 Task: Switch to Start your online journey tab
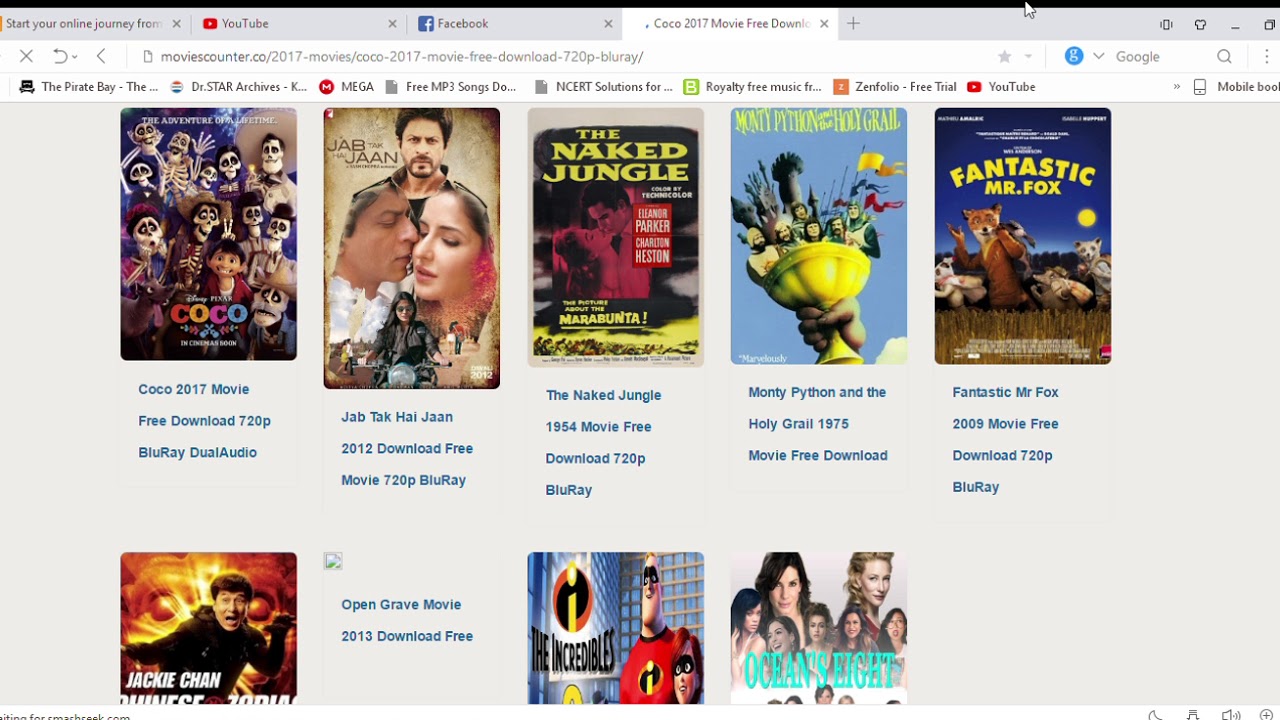point(84,24)
